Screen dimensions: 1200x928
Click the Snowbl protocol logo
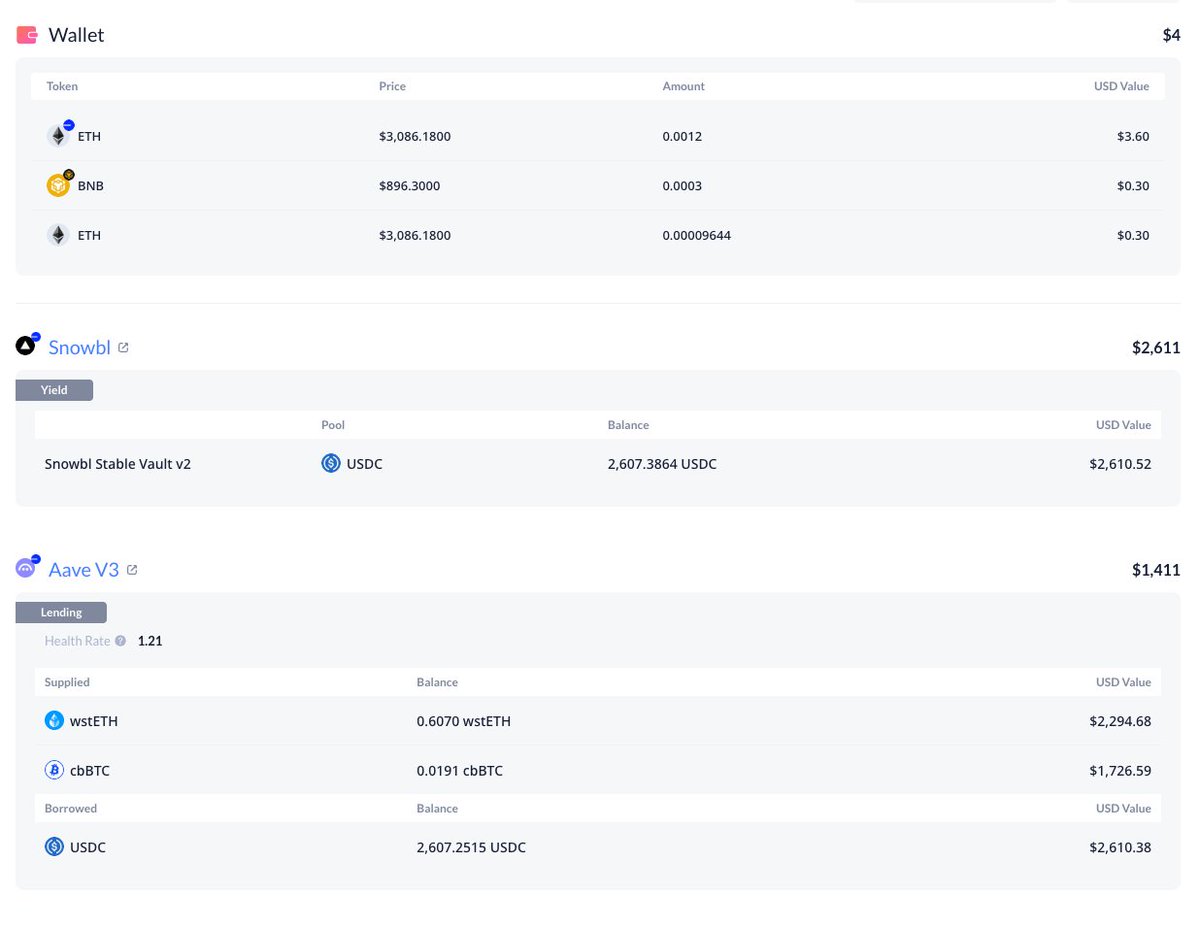[27, 346]
